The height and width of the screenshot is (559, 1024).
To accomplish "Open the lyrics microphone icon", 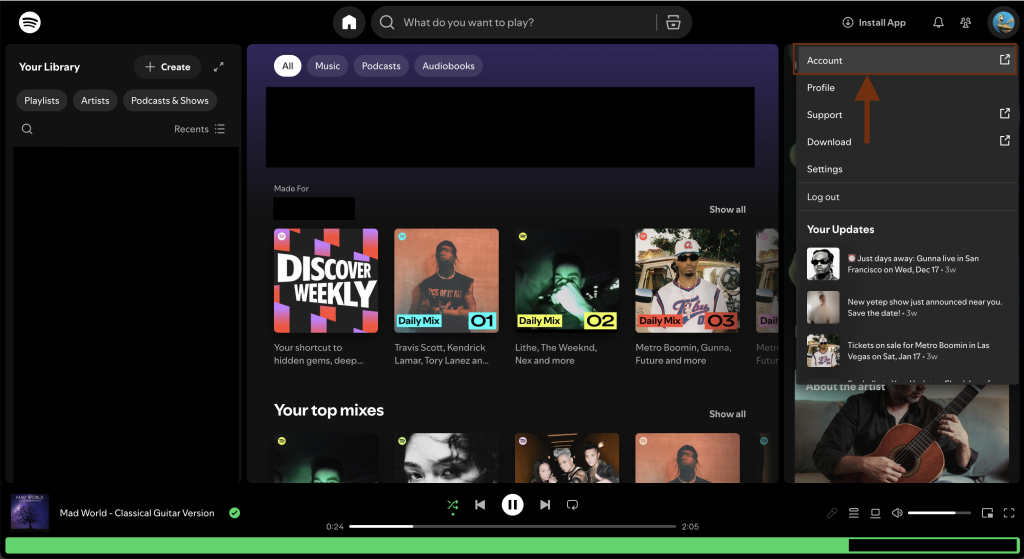I will 831,513.
